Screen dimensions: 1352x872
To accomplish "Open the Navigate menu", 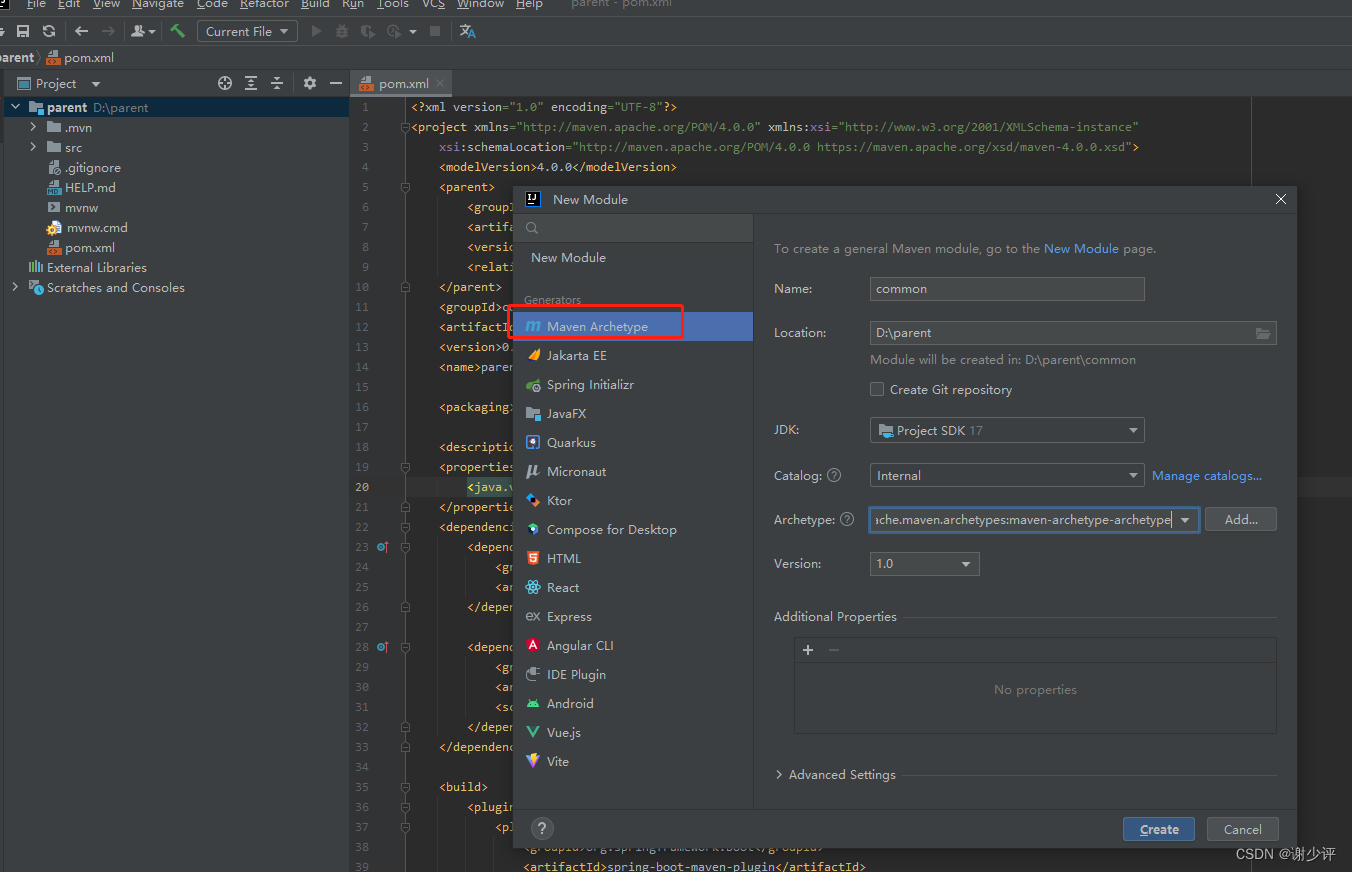I will tap(158, 5).
